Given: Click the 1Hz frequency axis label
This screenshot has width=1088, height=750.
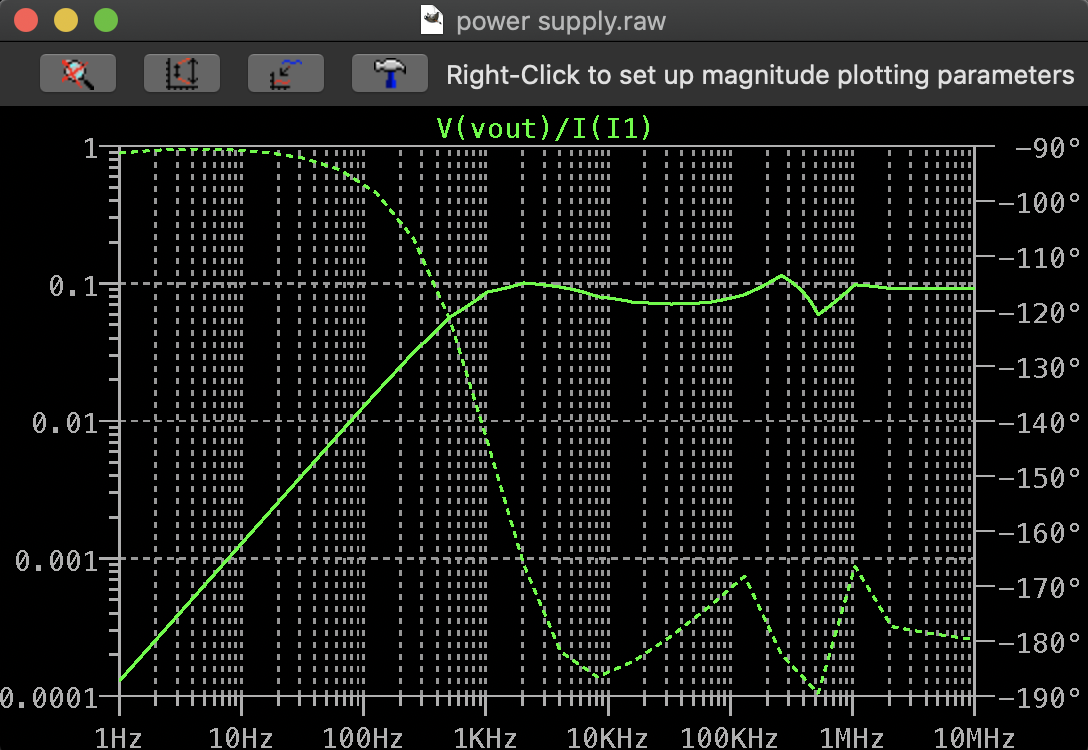Looking at the screenshot, I should (118, 738).
